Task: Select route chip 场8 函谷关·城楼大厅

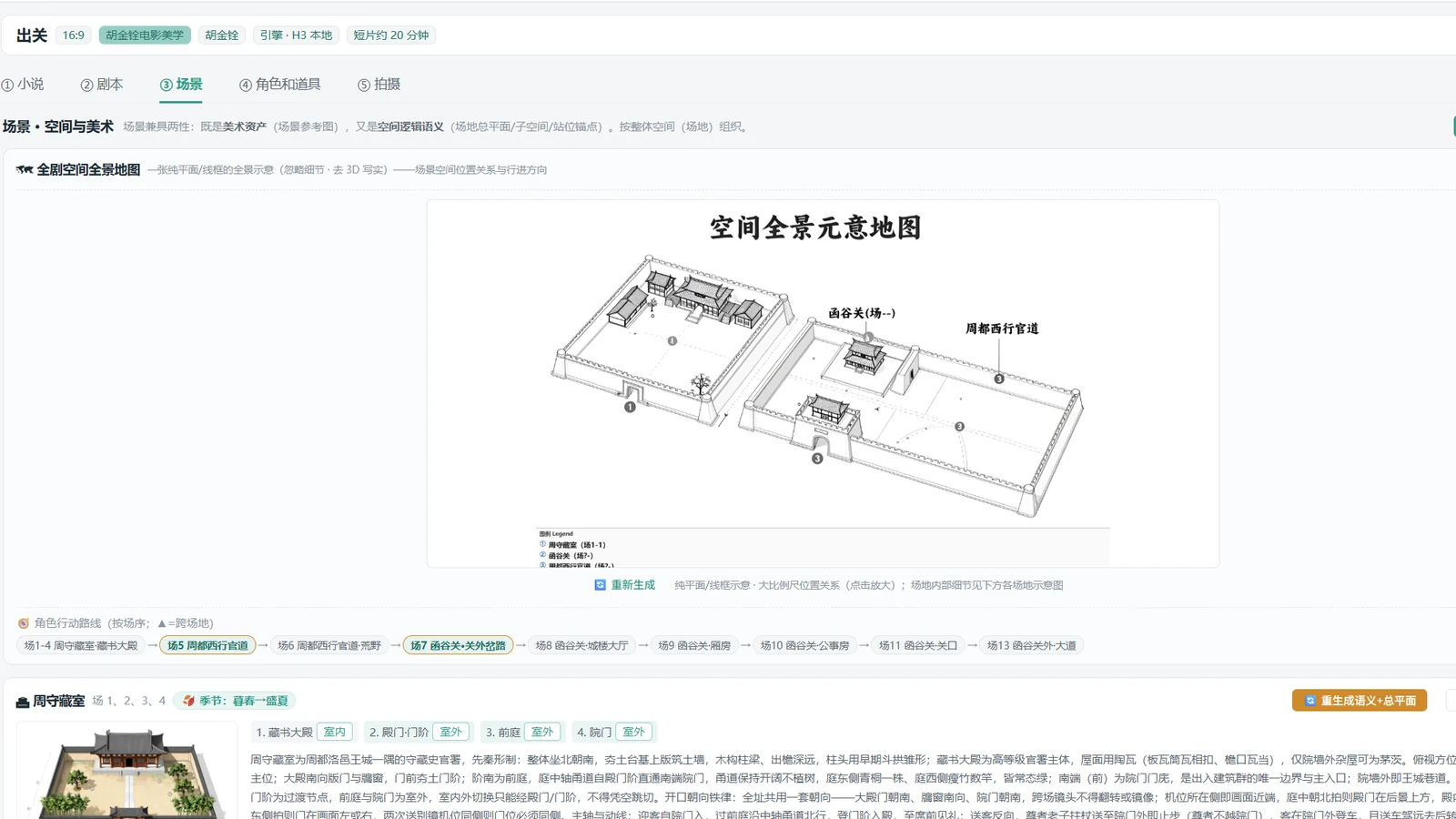Action: (x=582, y=645)
